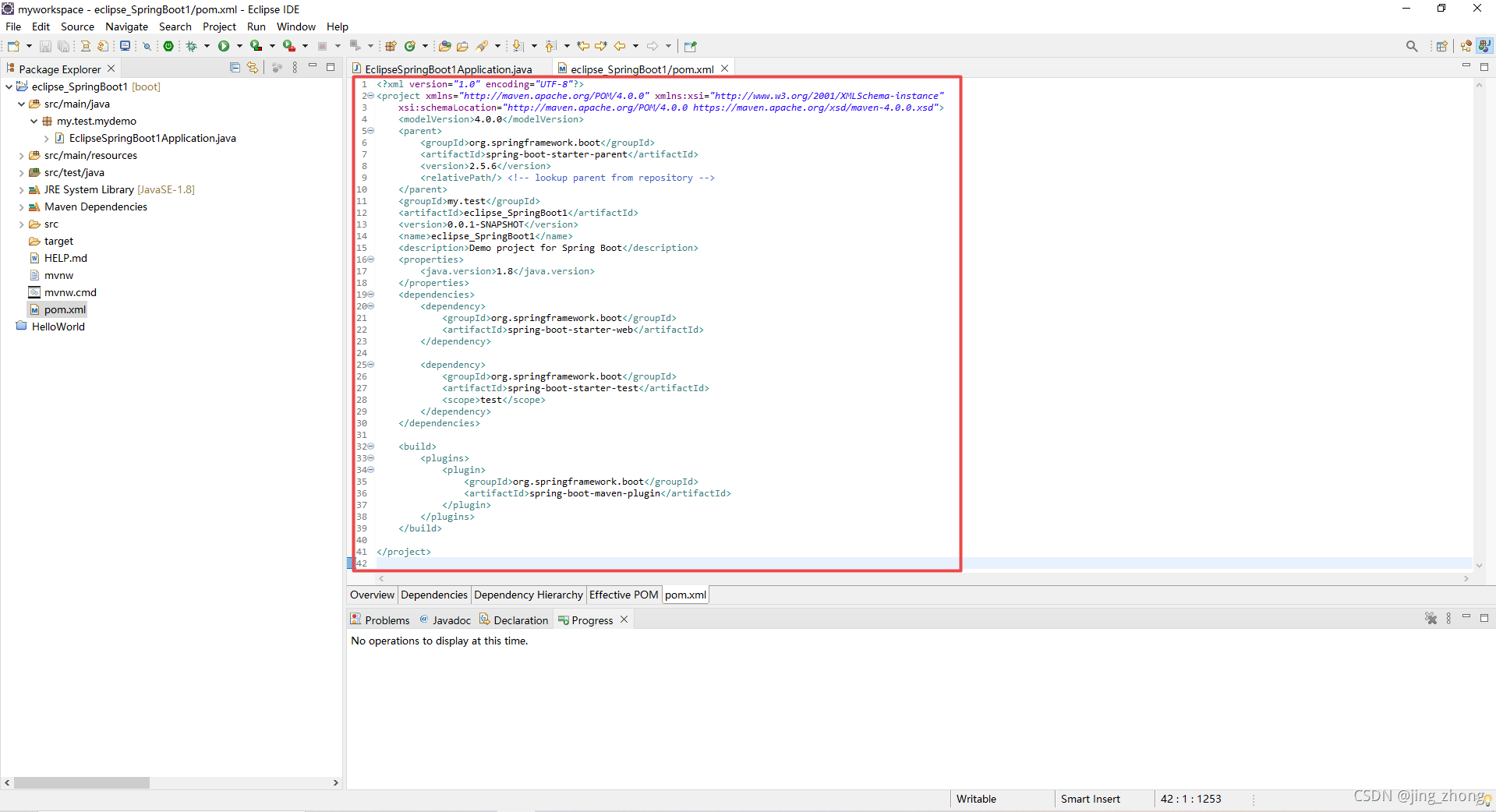Expand the Maven Dependencies node

click(x=21, y=207)
